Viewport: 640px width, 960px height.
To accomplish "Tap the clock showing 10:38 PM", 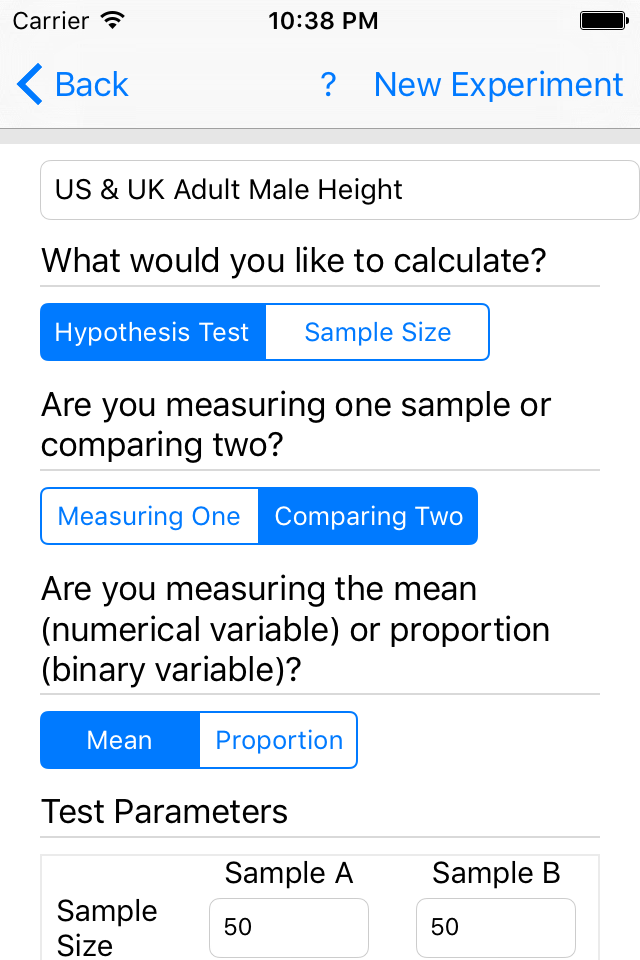I will coord(323,20).
